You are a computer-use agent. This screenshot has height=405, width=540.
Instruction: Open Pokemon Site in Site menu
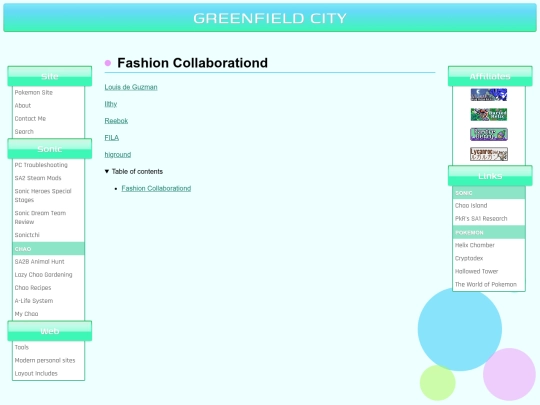click(x=34, y=92)
